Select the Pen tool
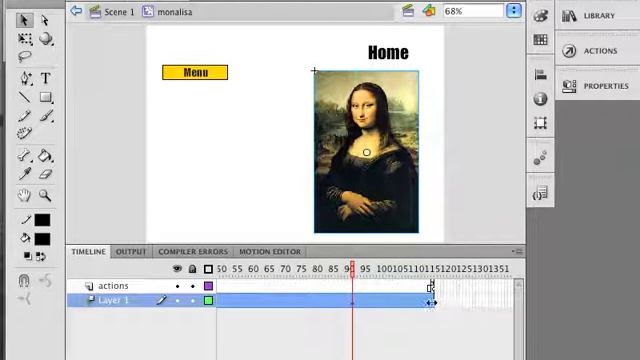Viewport: 640px width, 360px height. (25, 78)
